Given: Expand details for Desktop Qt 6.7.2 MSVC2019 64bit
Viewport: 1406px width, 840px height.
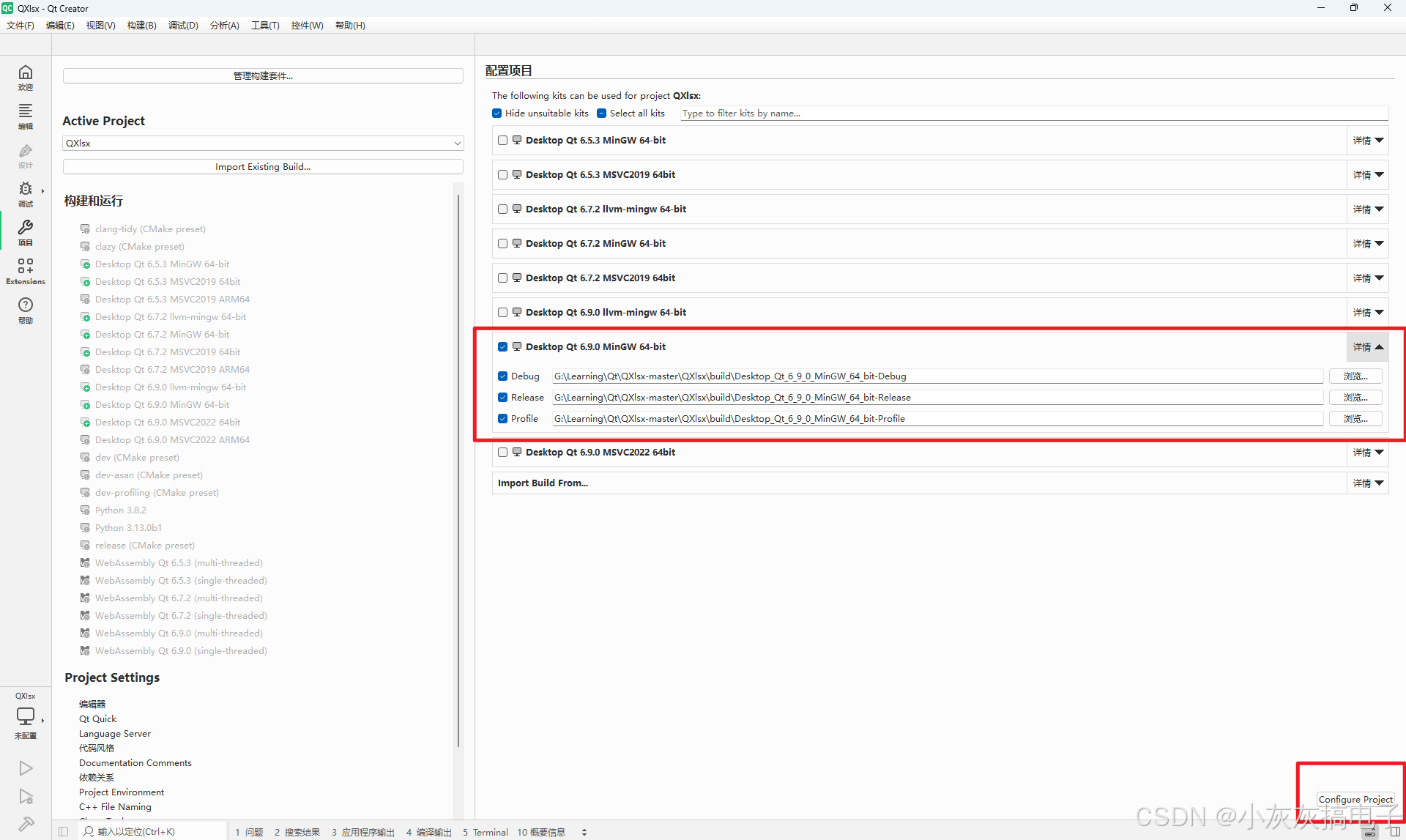Looking at the screenshot, I should click(x=1368, y=278).
